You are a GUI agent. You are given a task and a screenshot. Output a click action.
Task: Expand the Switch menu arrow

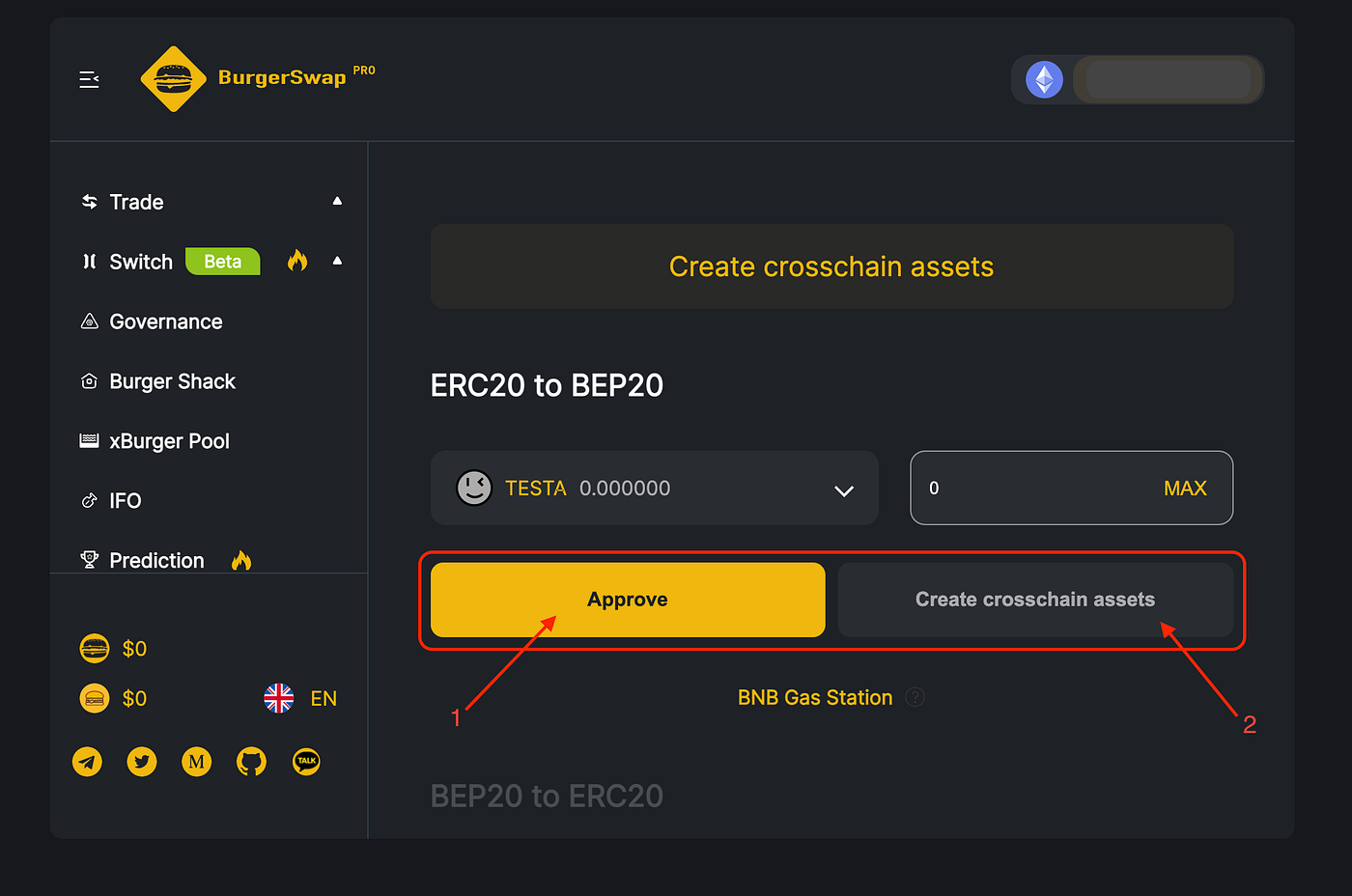coord(337,261)
